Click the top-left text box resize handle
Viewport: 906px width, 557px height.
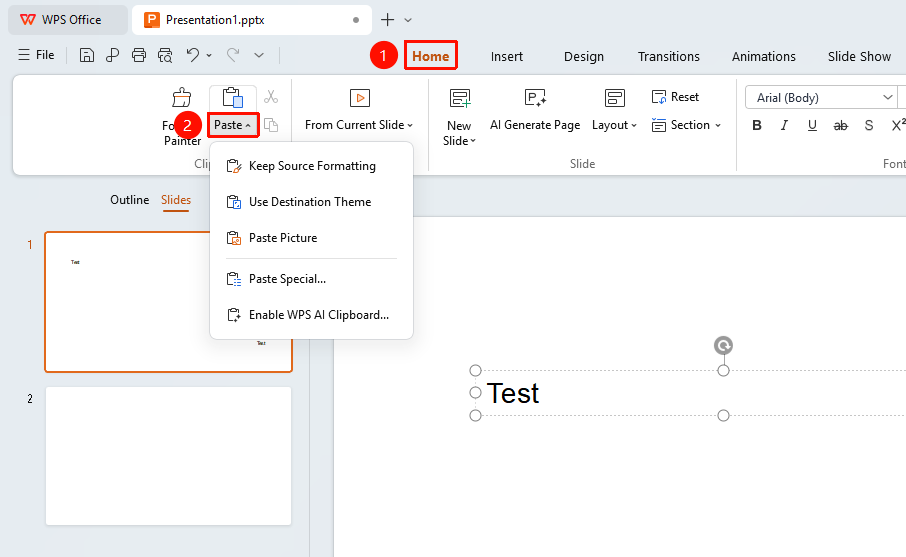(475, 370)
